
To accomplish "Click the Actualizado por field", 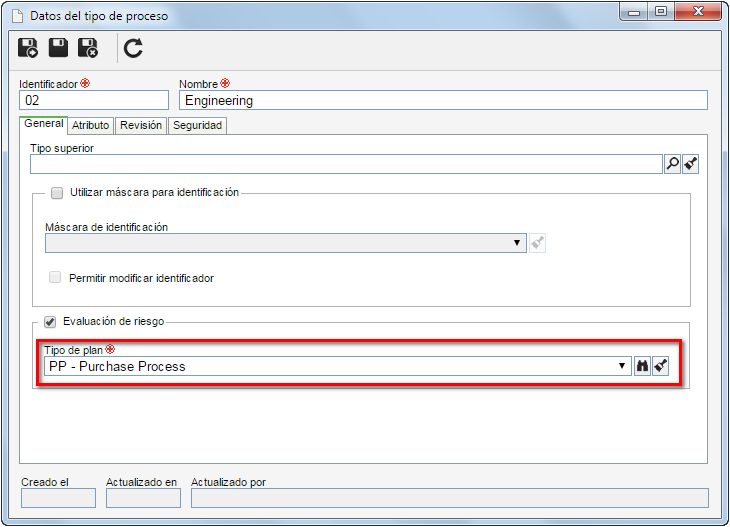I will tap(450, 498).
